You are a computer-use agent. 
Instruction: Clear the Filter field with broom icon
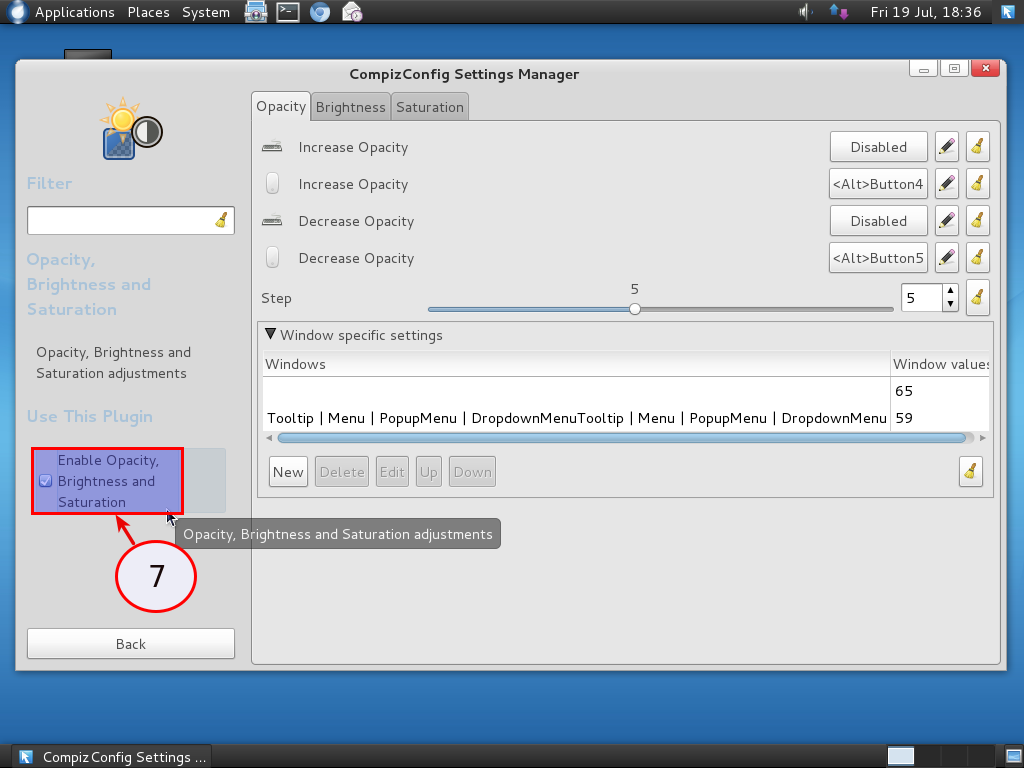click(221, 220)
